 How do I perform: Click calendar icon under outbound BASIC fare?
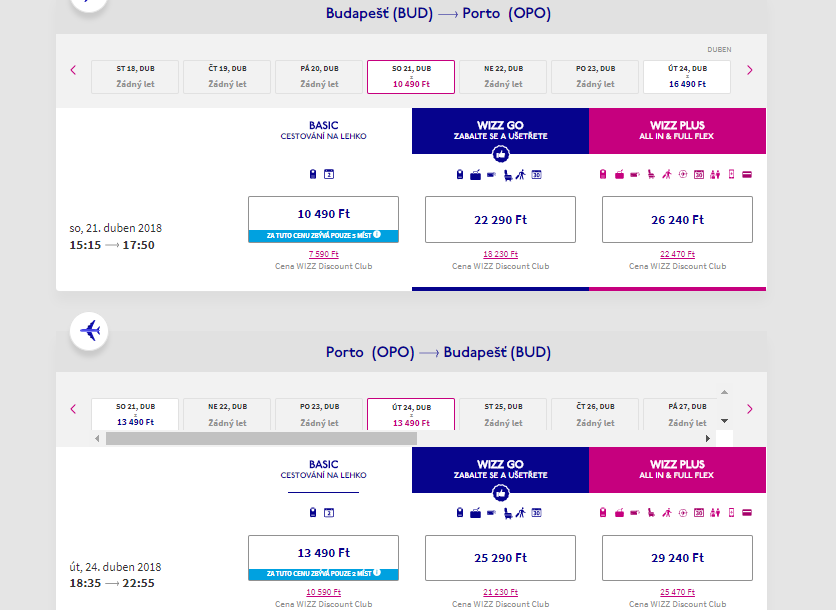click(x=329, y=175)
